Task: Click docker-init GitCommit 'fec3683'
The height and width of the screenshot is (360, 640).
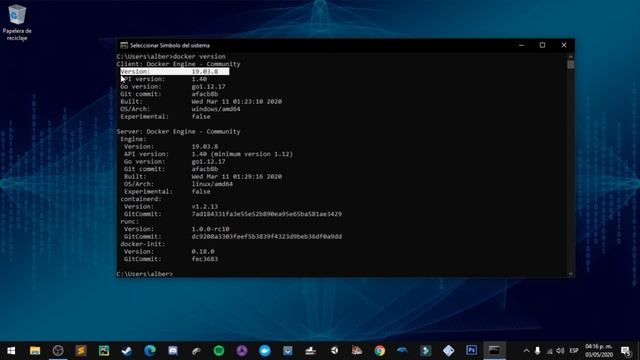Action: (205, 259)
